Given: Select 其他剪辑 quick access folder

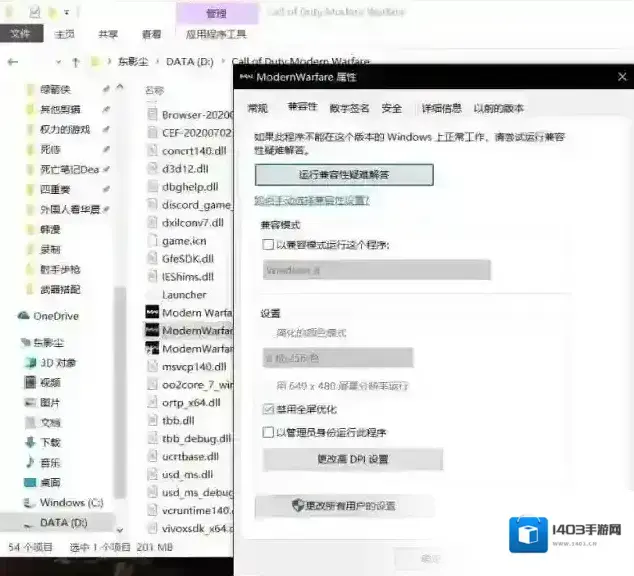Looking at the screenshot, I should (60, 109).
